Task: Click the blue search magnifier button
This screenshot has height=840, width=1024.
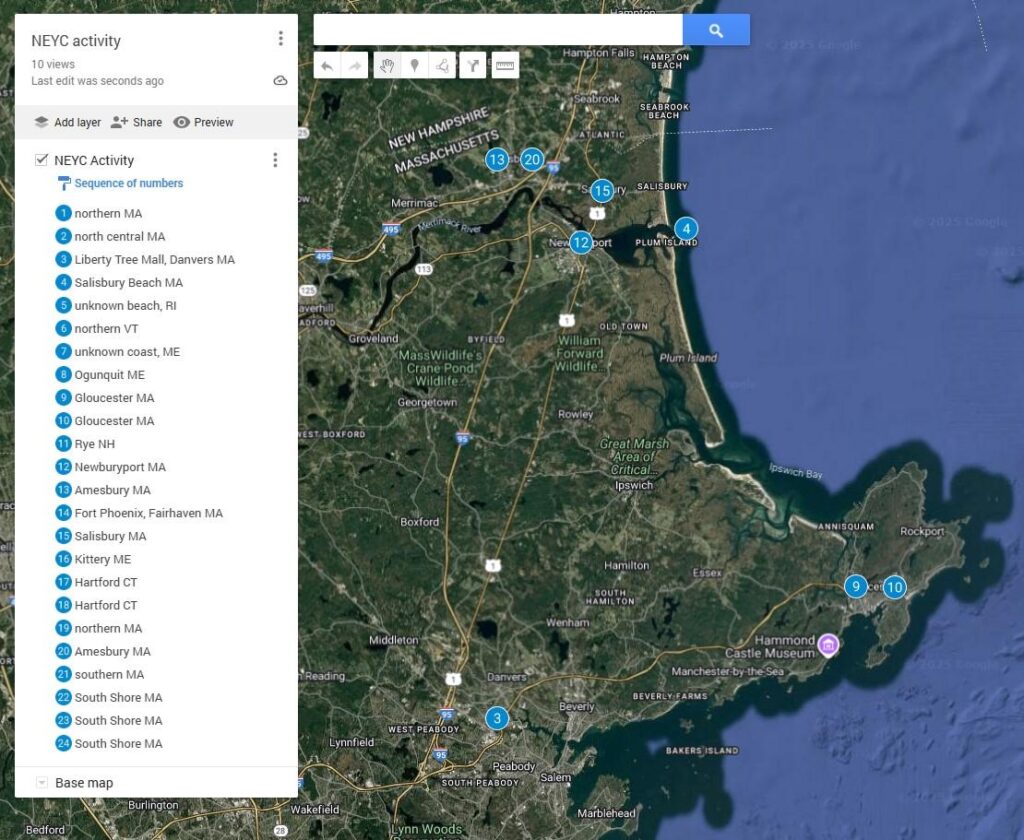Action: pos(716,30)
